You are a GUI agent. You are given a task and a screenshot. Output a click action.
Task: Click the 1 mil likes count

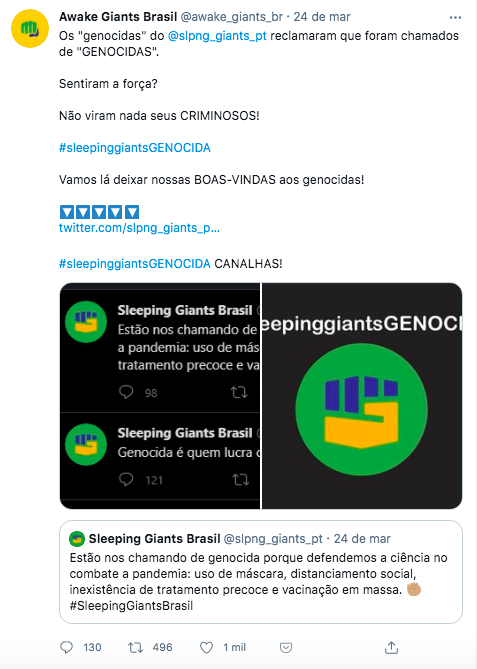pyautogui.click(x=235, y=648)
